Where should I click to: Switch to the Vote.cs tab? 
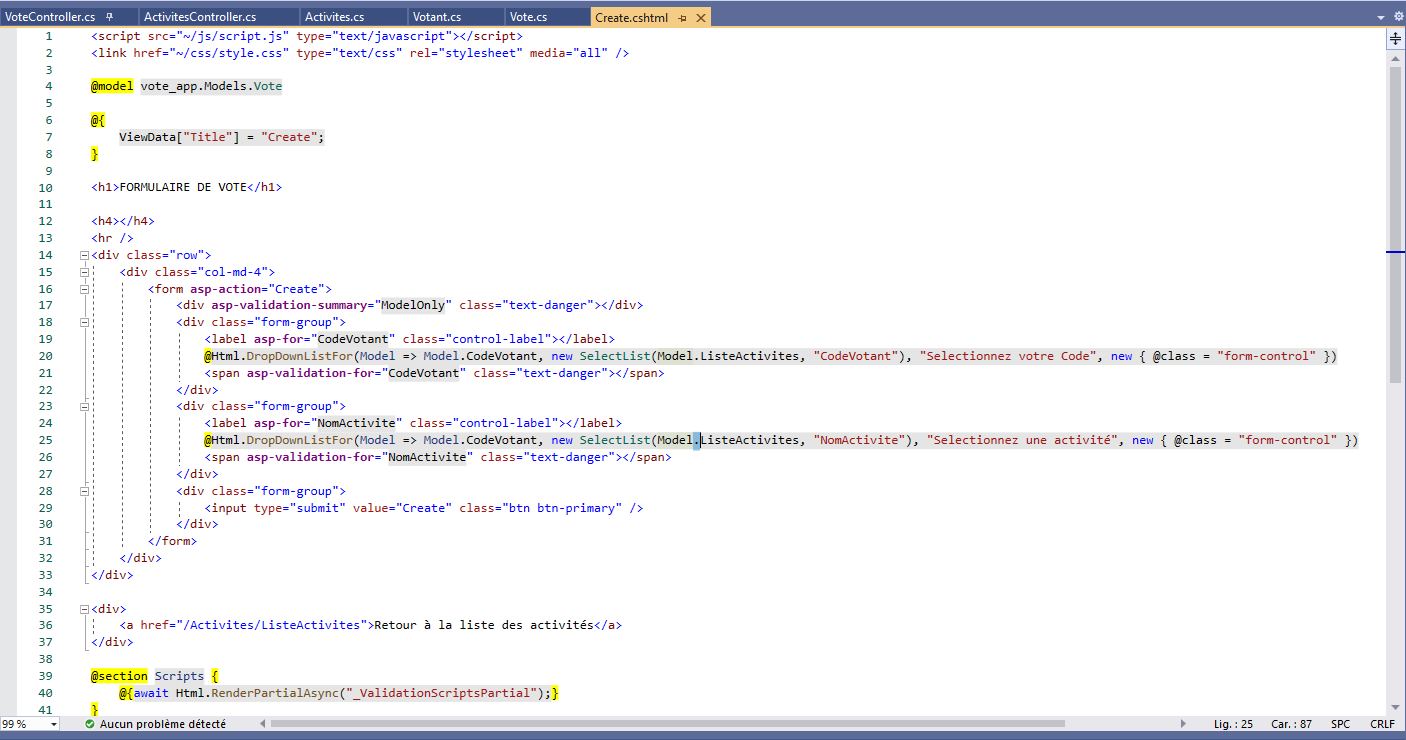pyautogui.click(x=528, y=17)
